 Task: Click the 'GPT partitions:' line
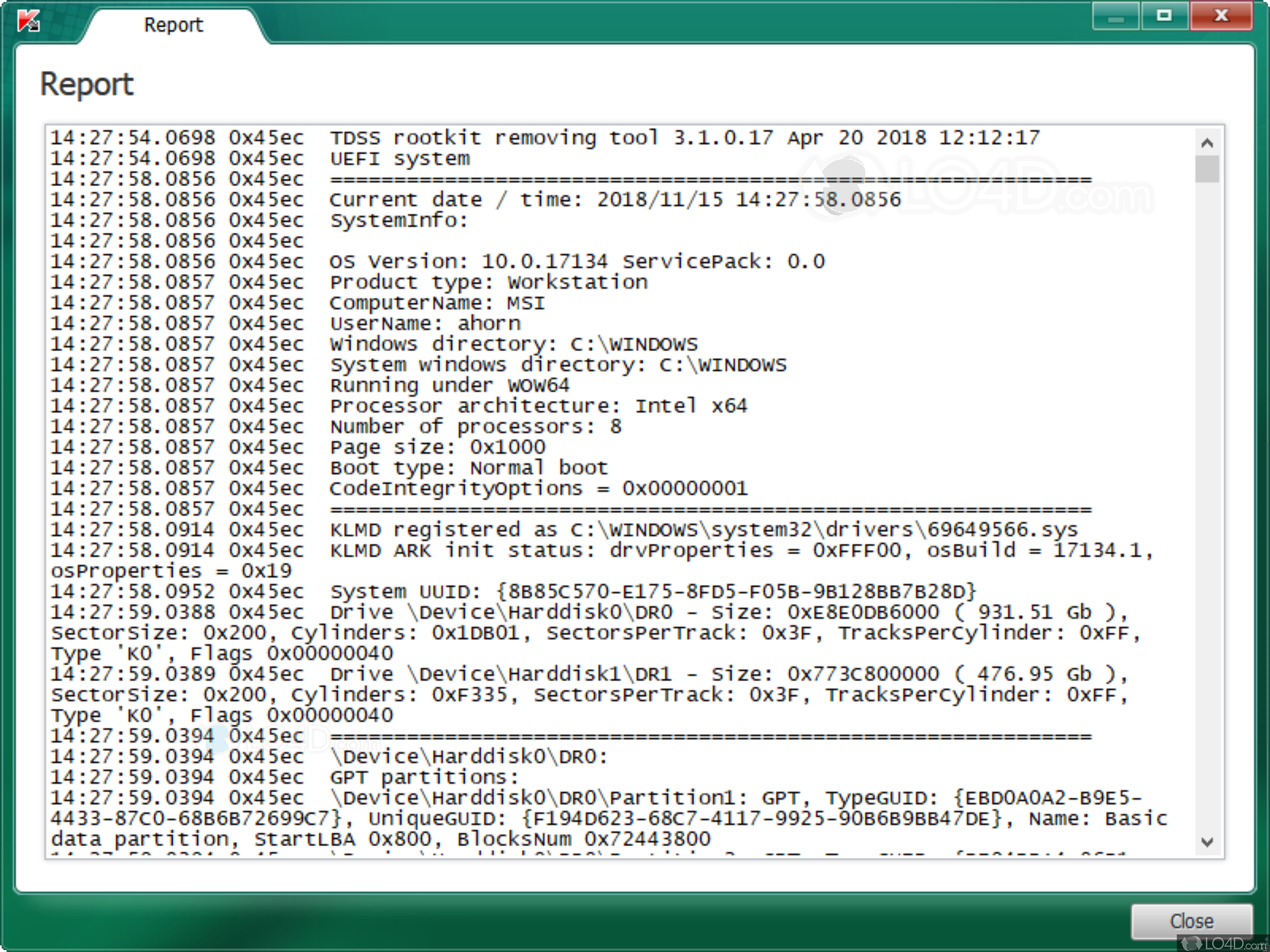click(284, 777)
